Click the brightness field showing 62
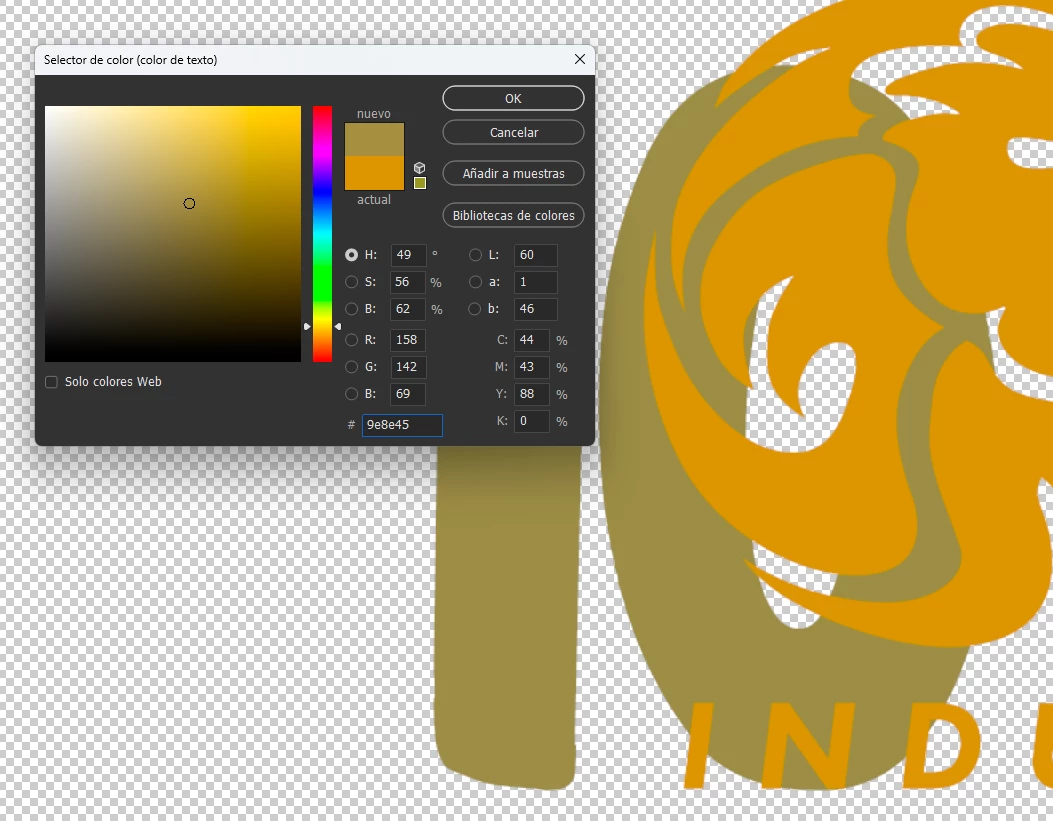This screenshot has height=821, width=1053. coord(408,309)
